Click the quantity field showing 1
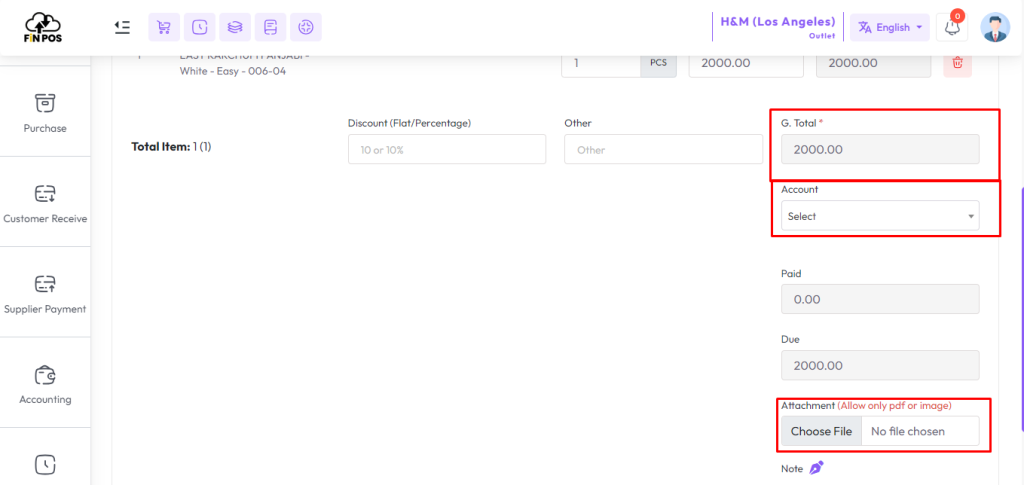 (601, 63)
